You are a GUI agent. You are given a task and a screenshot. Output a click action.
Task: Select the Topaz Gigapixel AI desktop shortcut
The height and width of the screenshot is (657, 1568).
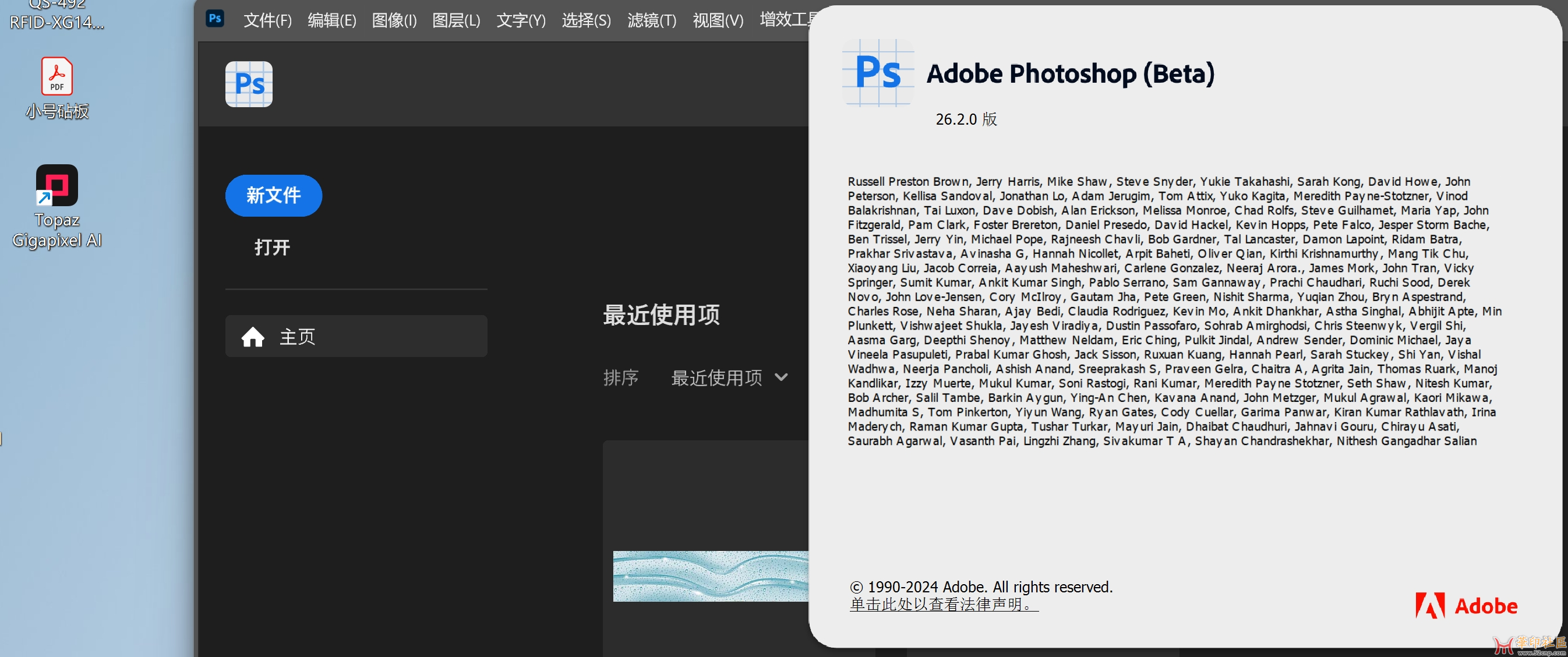pos(57,206)
